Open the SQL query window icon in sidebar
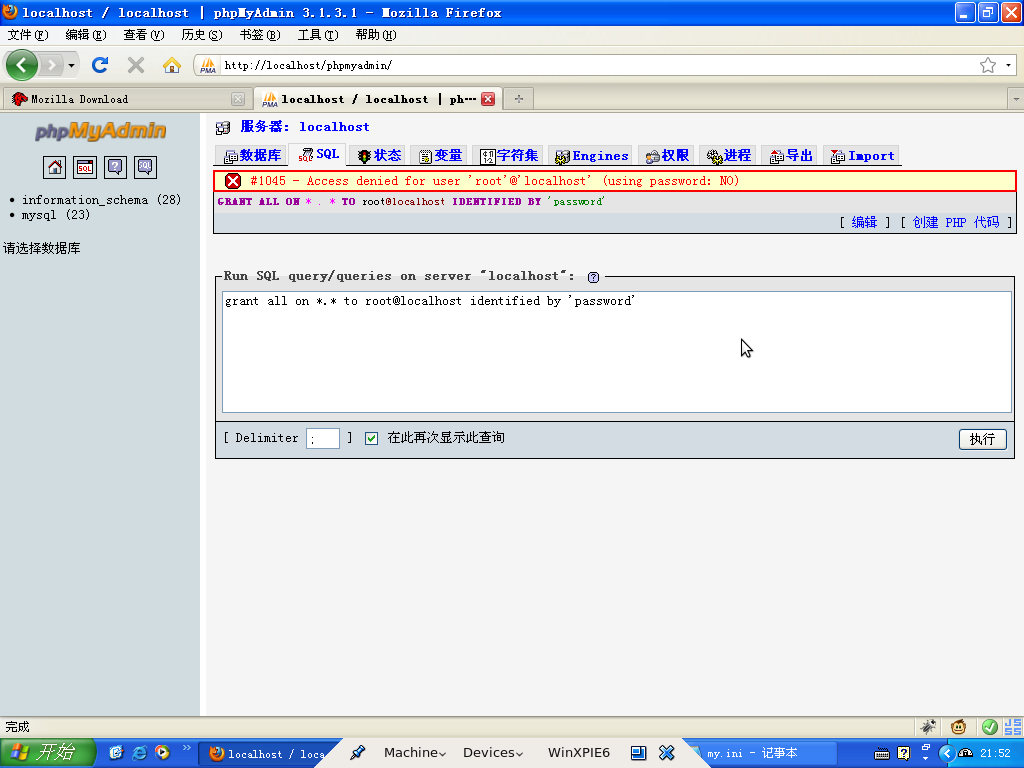This screenshot has height=768, width=1024. [x=85, y=167]
